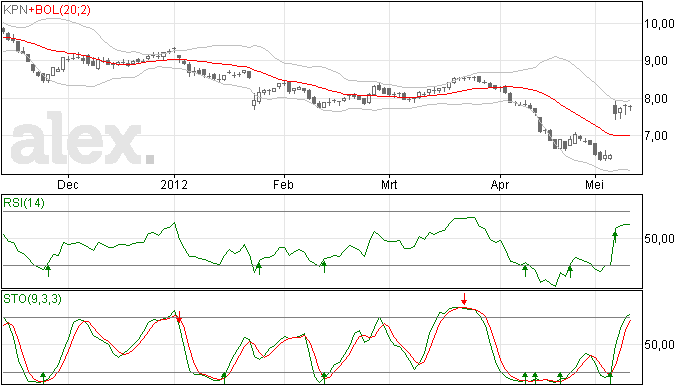This screenshot has width=690, height=387.
Task: Open the RSI(14) indicator label
Action: [24, 203]
